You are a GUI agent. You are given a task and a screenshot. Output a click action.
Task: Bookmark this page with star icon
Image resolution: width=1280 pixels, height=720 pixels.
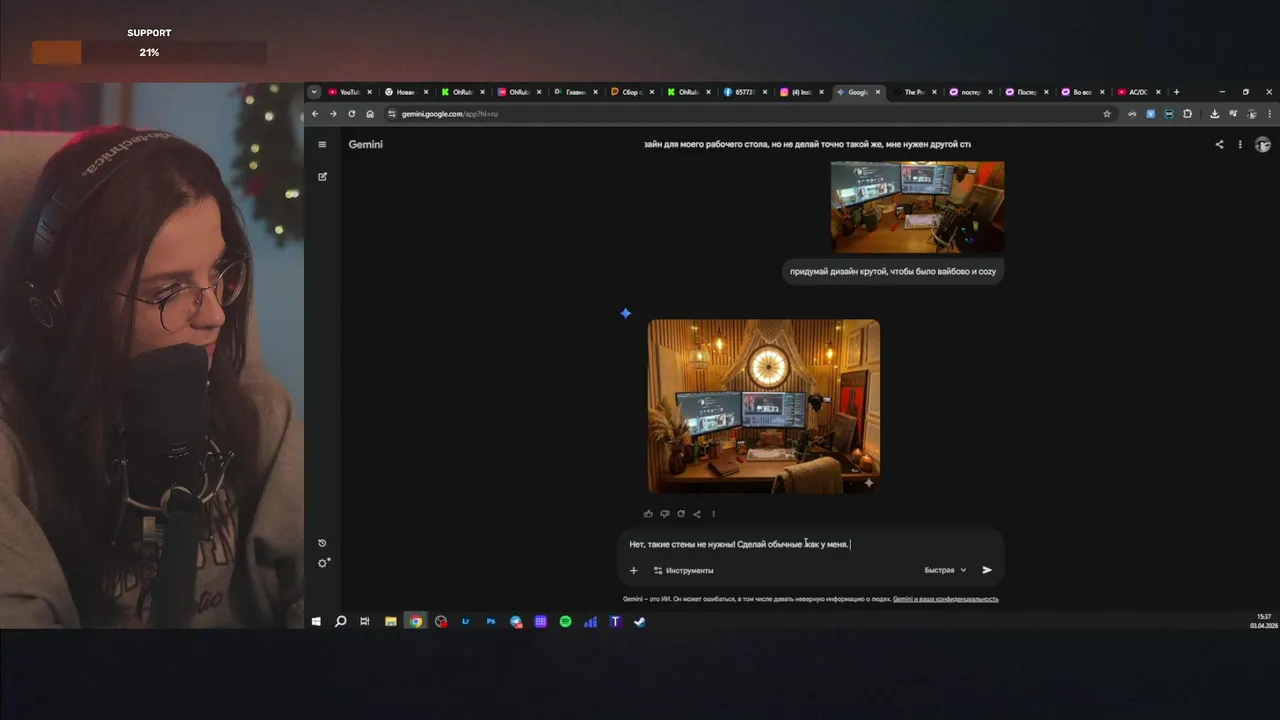pos(1107,114)
